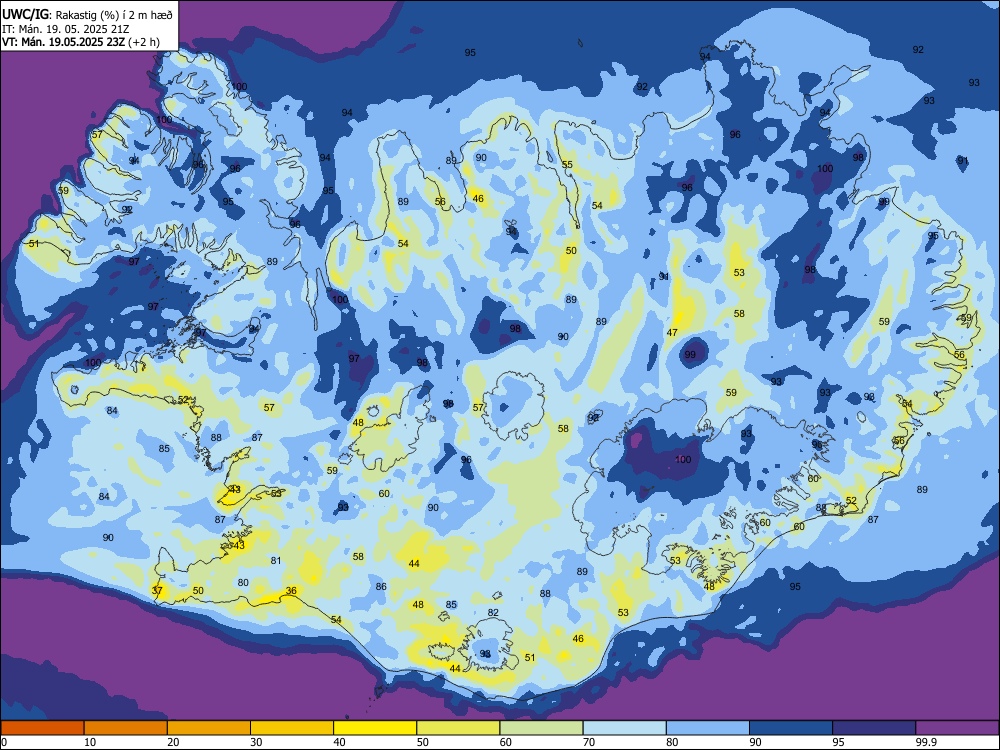Screen dimensions: 1000x750
Task: Click the 'VT: Mán. 19.05.2025 23Z' line
Action: click(x=63, y=42)
